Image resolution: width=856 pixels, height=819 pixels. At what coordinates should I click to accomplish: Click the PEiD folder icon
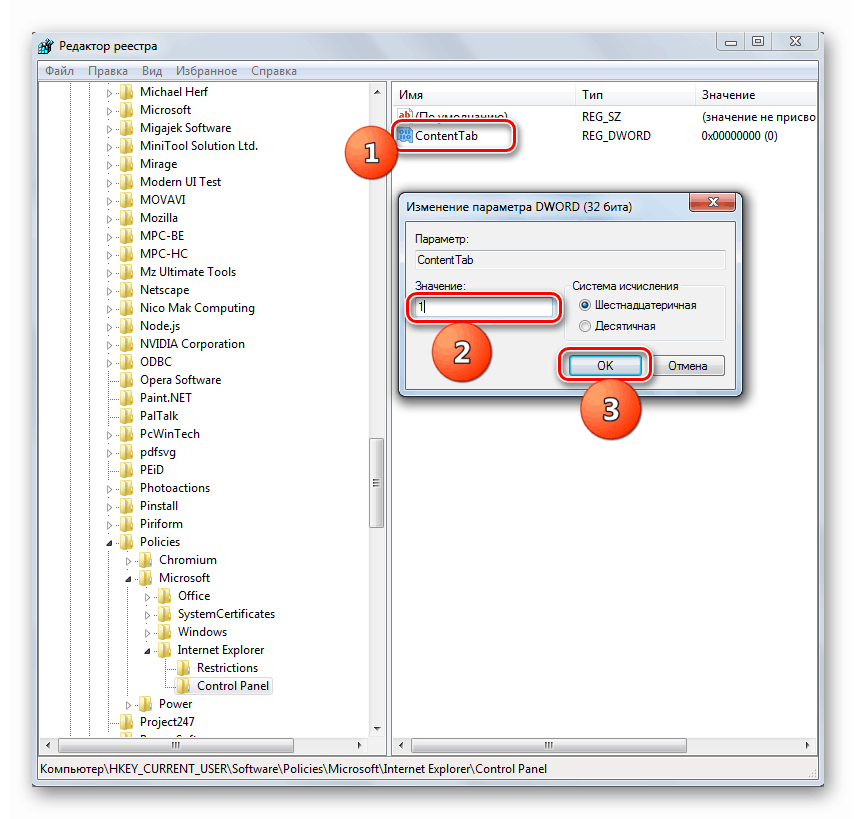127,470
